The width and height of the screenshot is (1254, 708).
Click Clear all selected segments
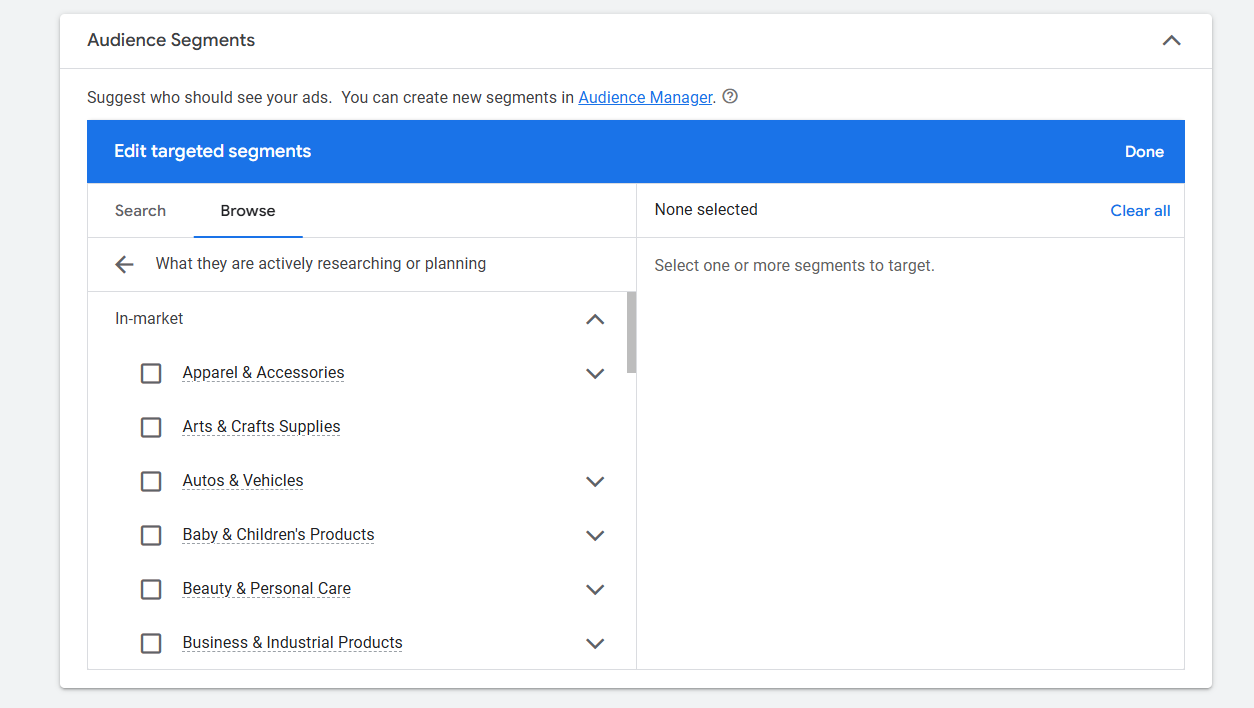1140,211
